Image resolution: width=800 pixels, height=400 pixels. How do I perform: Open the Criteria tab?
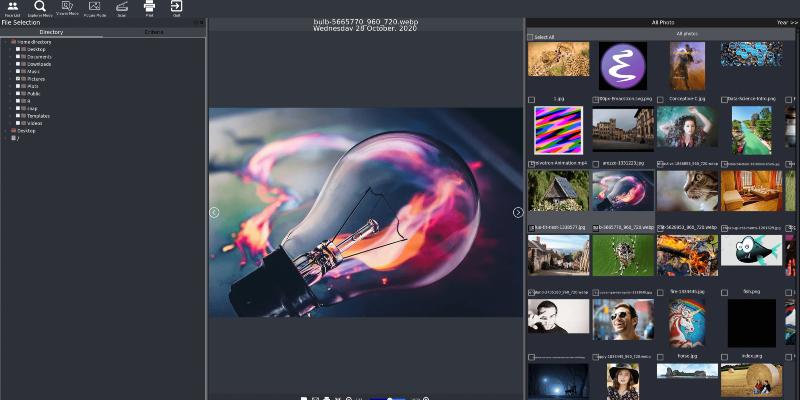154,32
